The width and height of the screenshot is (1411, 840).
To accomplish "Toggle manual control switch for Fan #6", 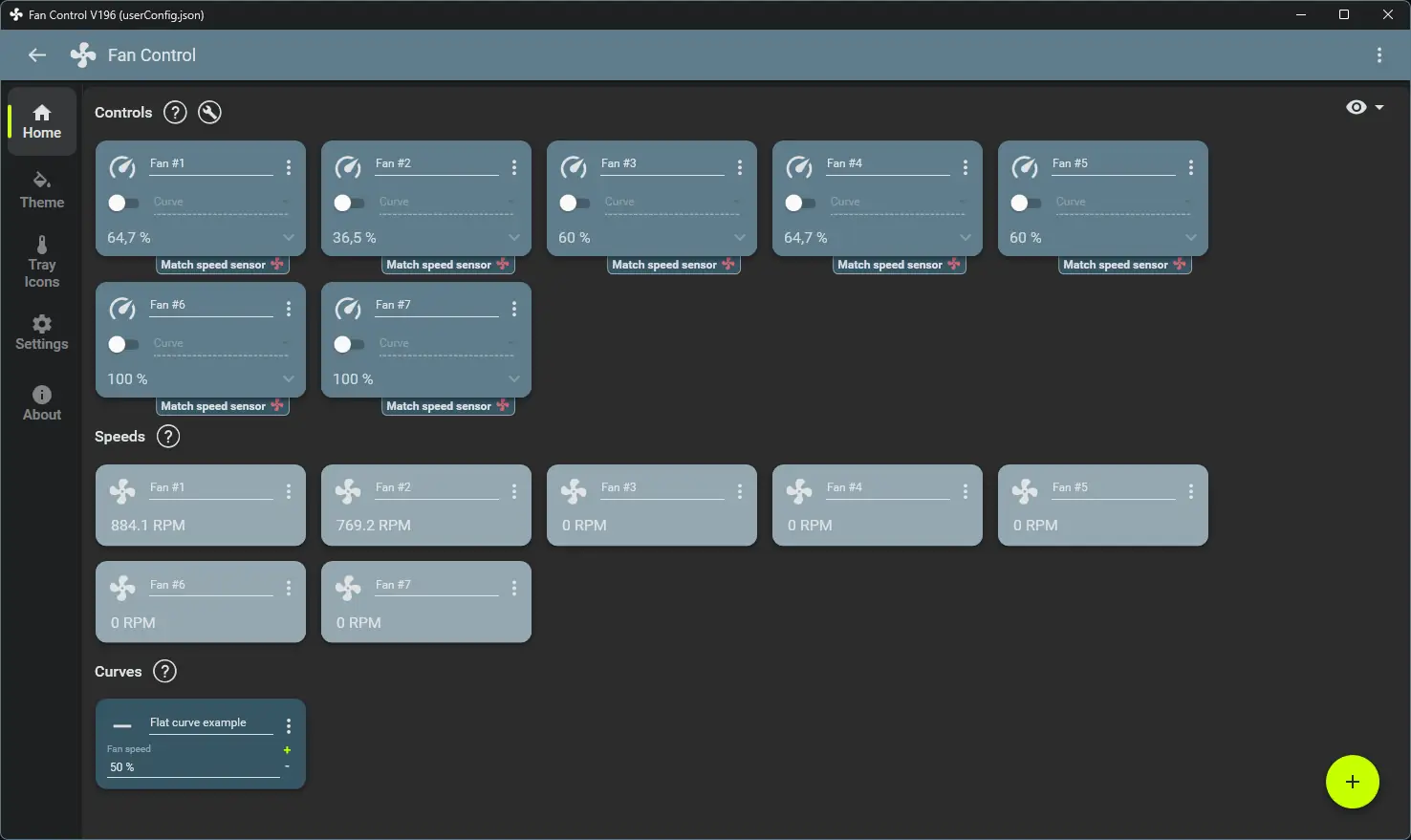I will coord(123,344).
